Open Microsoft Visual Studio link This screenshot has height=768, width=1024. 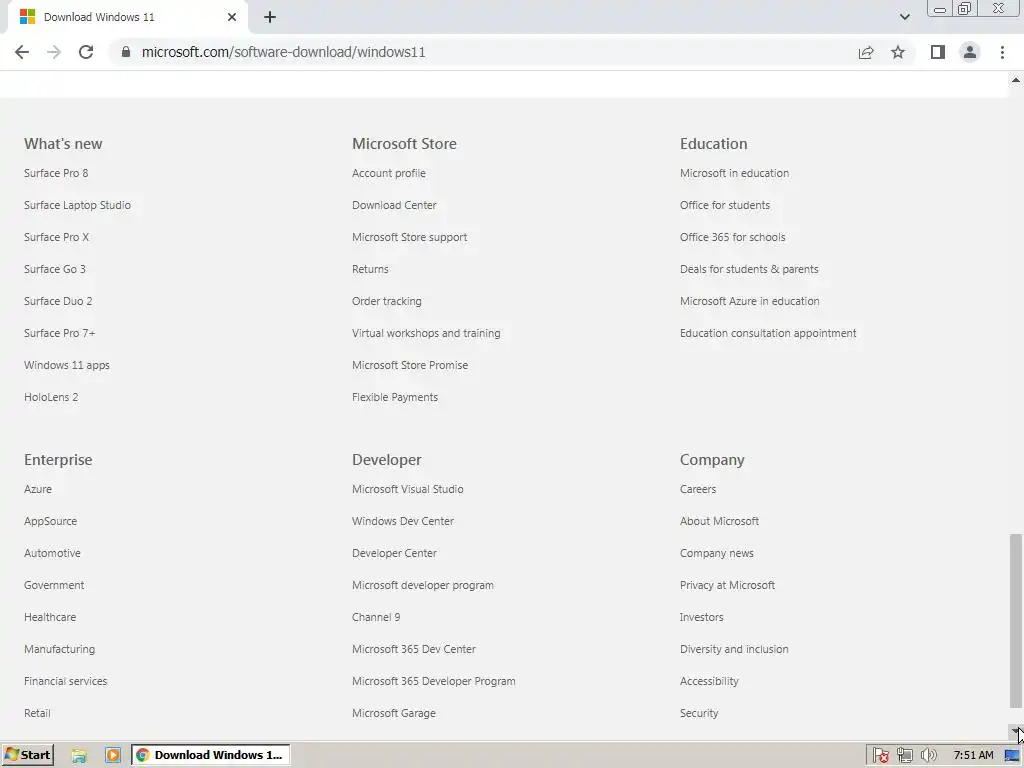(x=408, y=489)
